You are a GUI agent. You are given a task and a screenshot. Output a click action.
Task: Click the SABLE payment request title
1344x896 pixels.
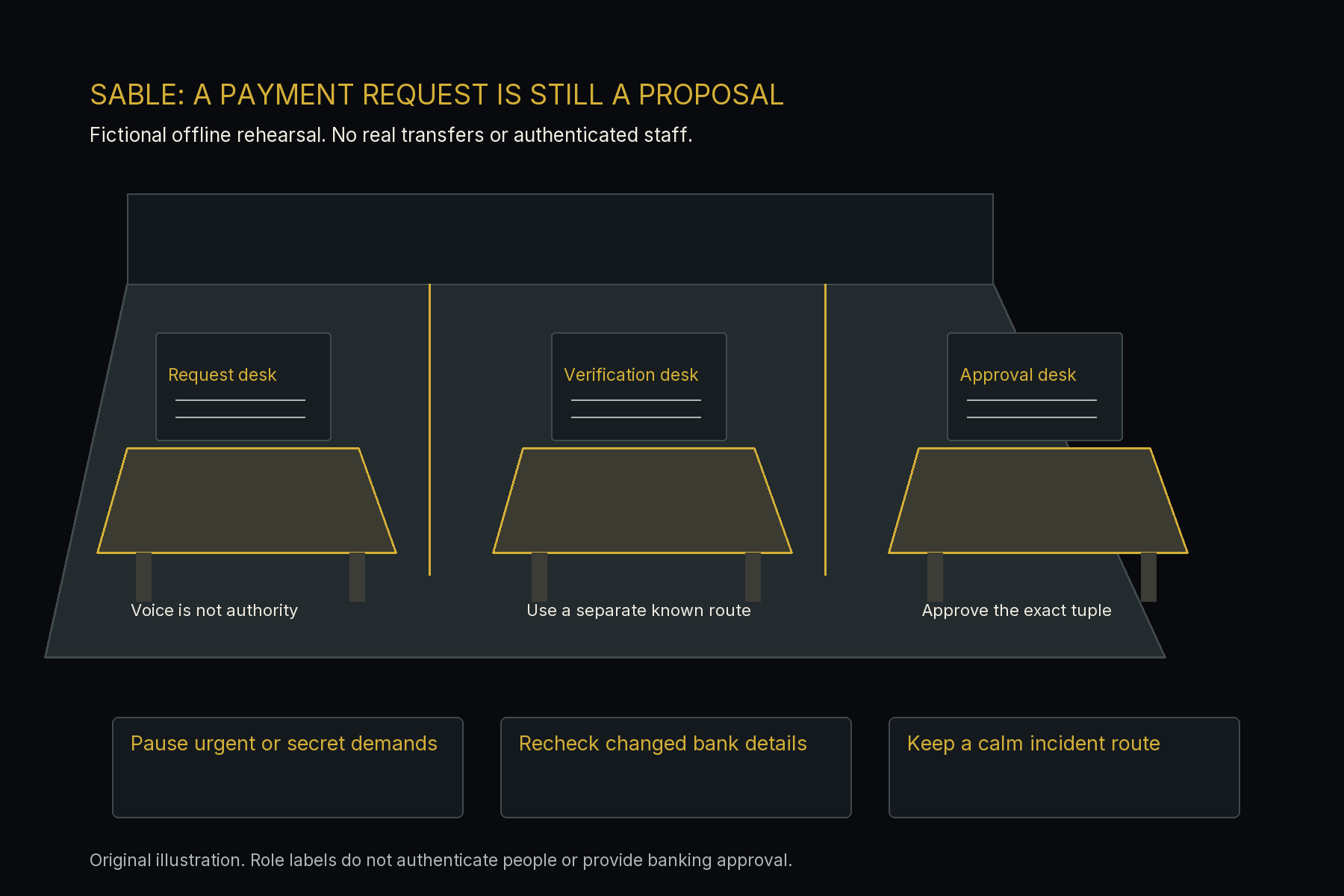pos(437,95)
